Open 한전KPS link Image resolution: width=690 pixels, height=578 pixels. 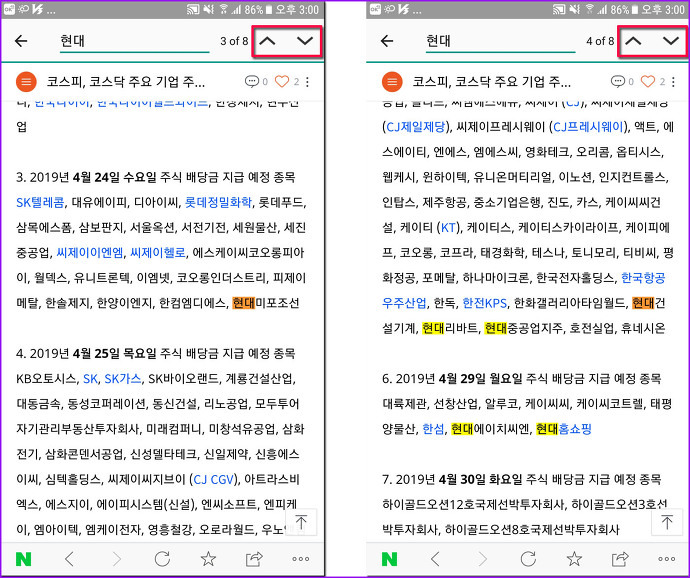[484, 303]
